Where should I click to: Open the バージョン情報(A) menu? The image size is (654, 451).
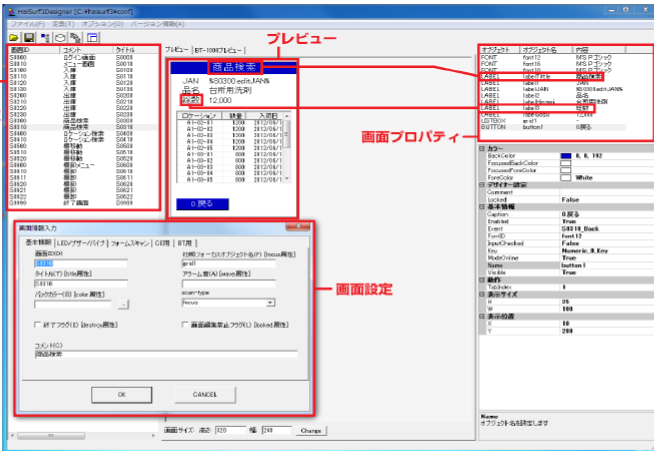(x=157, y=24)
